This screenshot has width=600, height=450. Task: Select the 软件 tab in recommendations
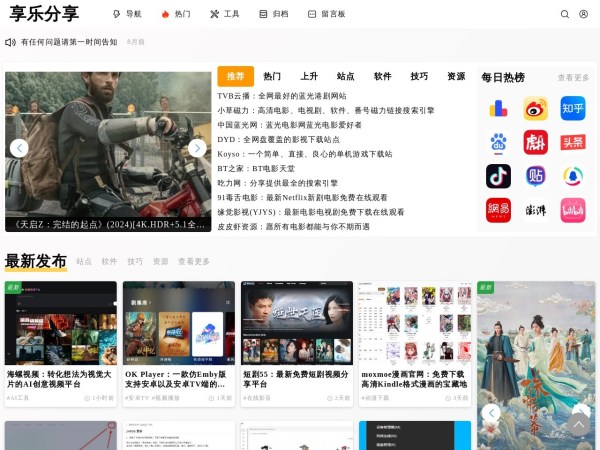coord(382,77)
